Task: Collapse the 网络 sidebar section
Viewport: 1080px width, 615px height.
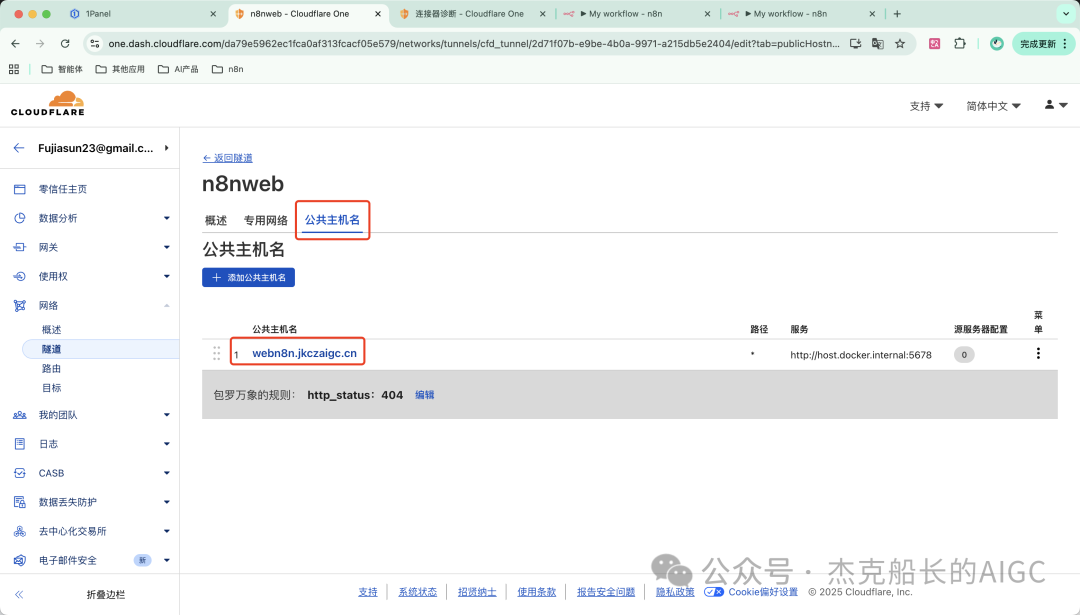Action: pyautogui.click(x=167, y=305)
